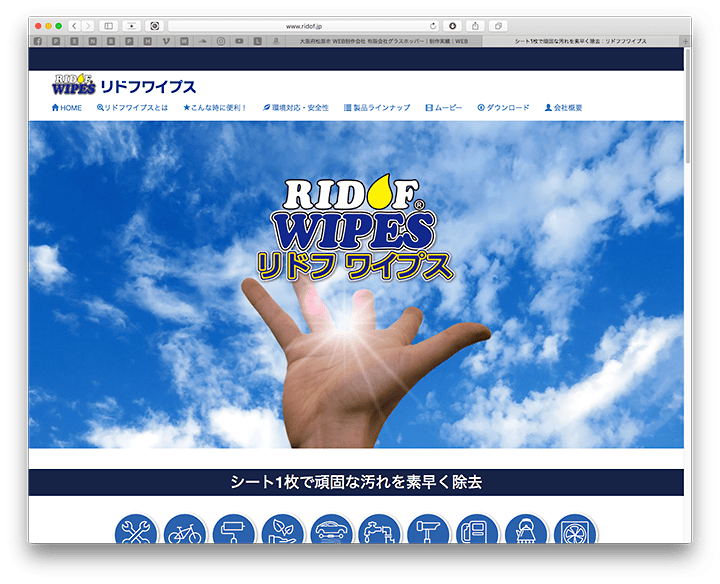Toggle the Safari sidebar button
Viewport: 720px width, 584px height.
pyautogui.click(x=108, y=26)
